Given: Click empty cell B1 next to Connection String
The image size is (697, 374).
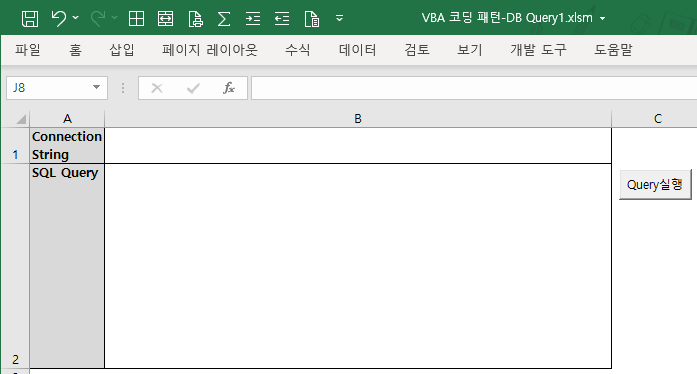Looking at the screenshot, I should tap(358, 146).
